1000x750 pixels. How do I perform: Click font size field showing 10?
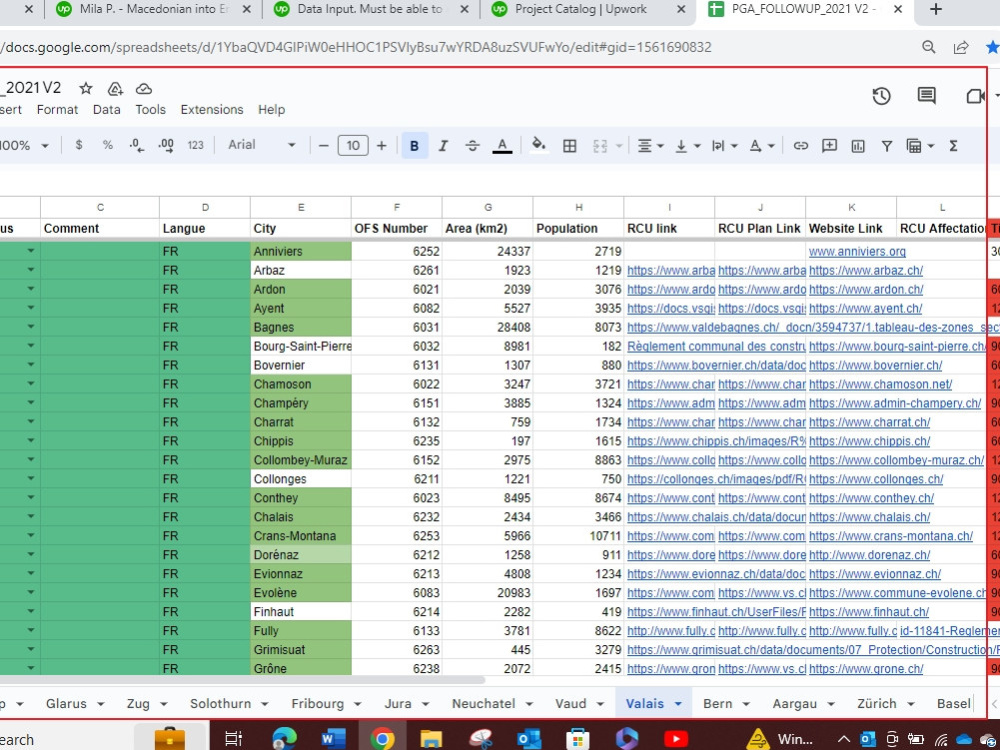(x=353, y=146)
